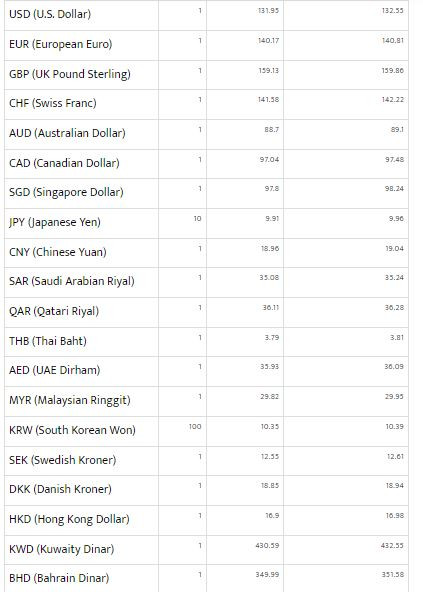This screenshot has height=592, width=423.
Task: Select the unit value 10 for Yen
Action: tap(197, 219)
